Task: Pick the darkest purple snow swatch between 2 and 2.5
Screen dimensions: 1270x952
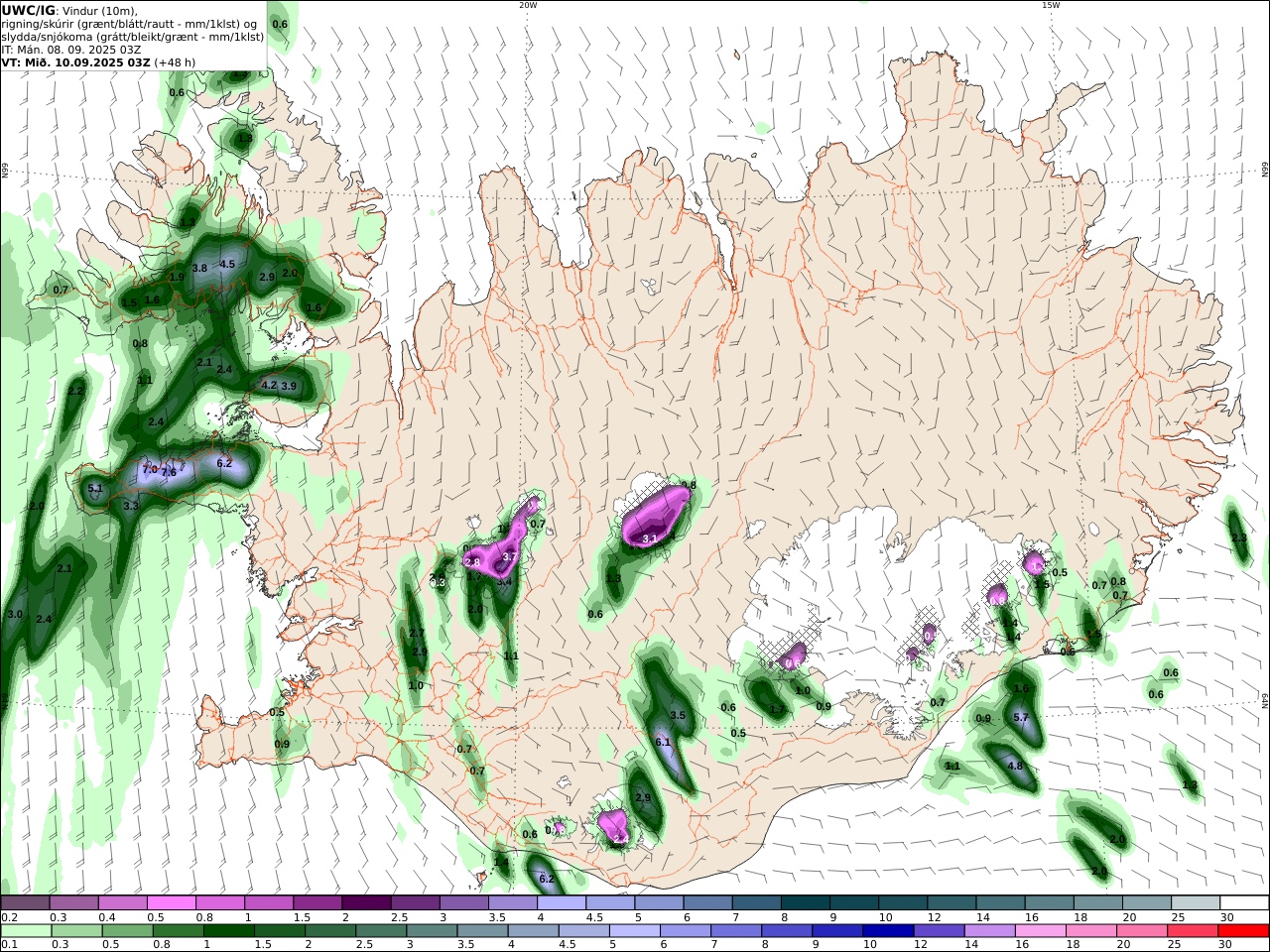Action: pyautogui.click(x=366, y=903)
